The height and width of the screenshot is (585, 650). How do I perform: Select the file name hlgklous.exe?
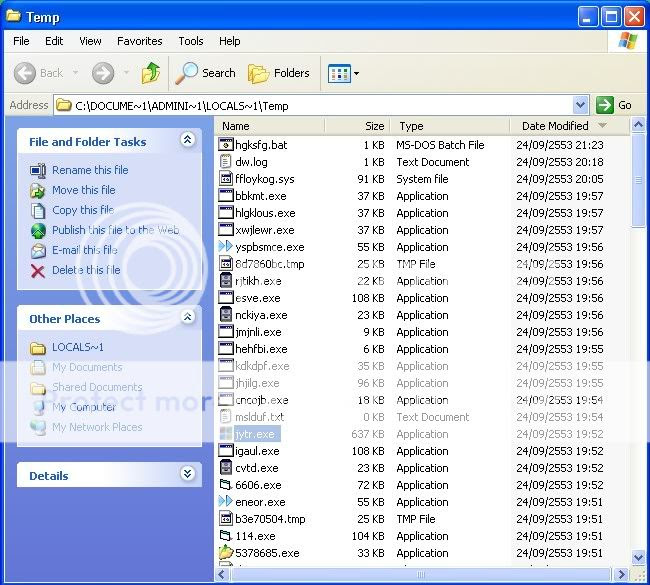click(265, 213)
